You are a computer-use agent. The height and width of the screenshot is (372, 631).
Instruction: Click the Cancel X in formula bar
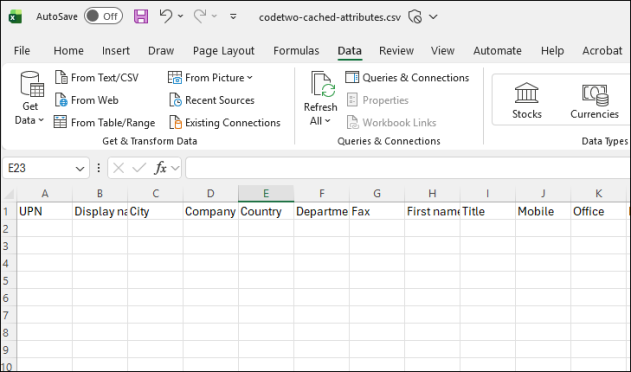tap(118, 168)
